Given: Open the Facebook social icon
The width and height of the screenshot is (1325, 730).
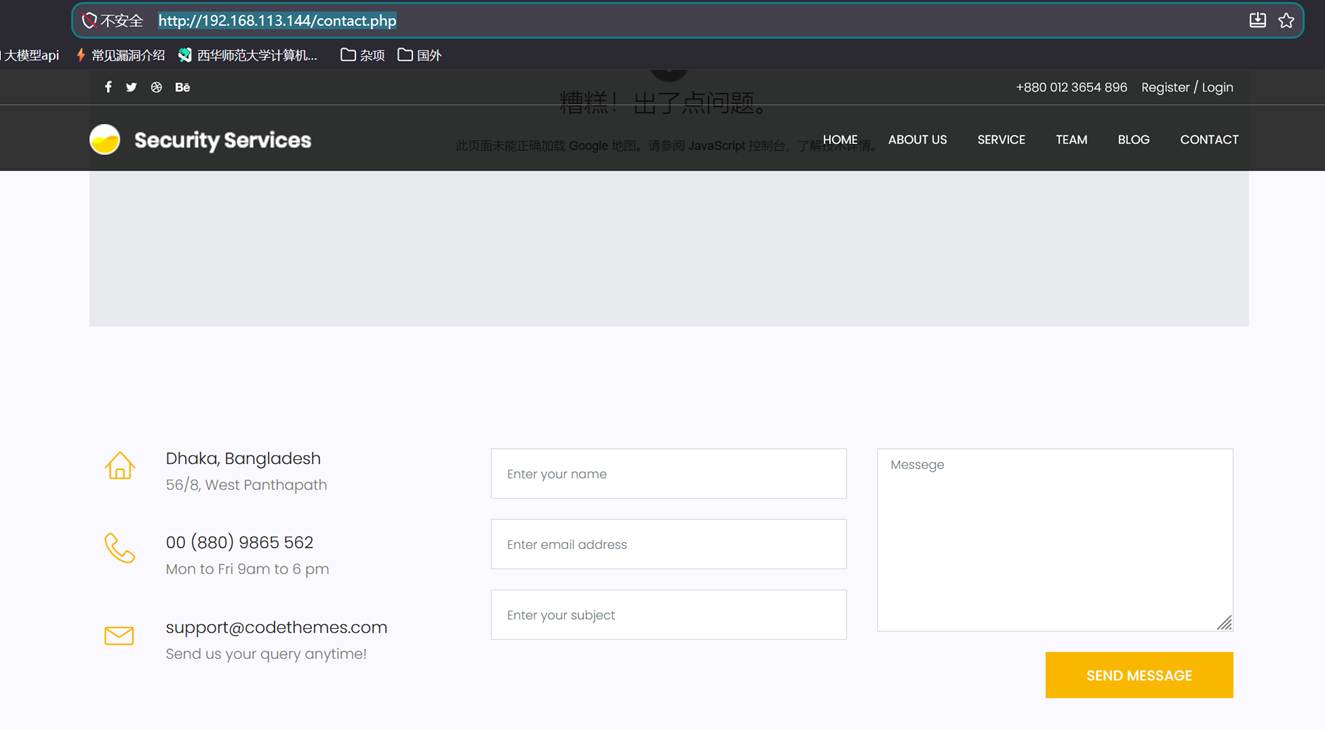Looking at the screenshot, I should tap(108, 87).
